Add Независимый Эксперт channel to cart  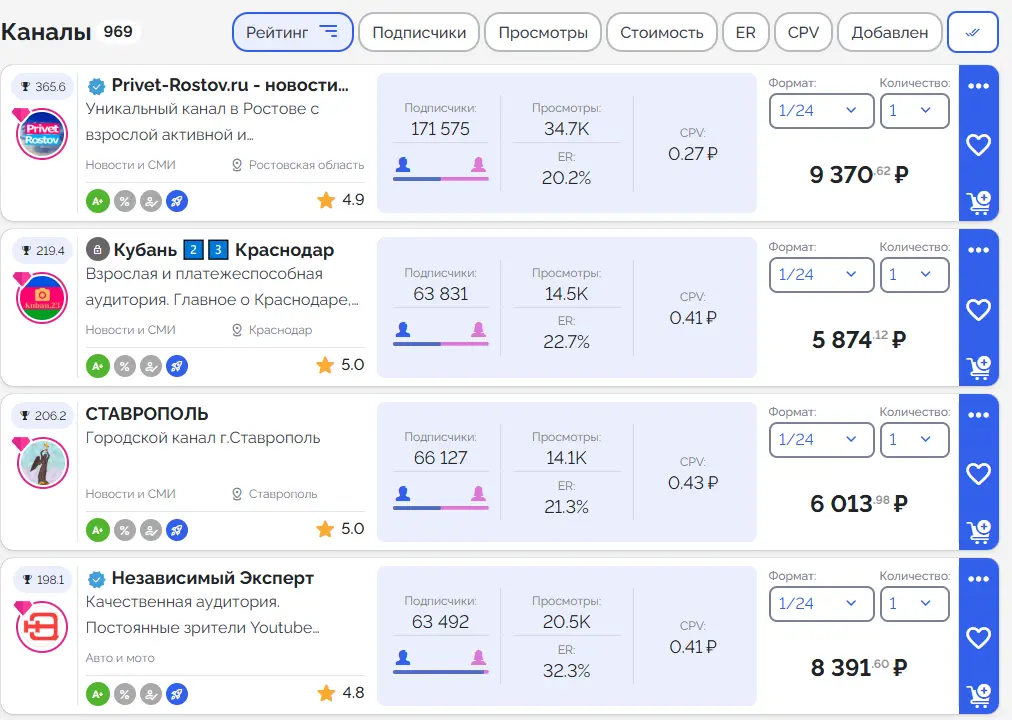point(978,692)
